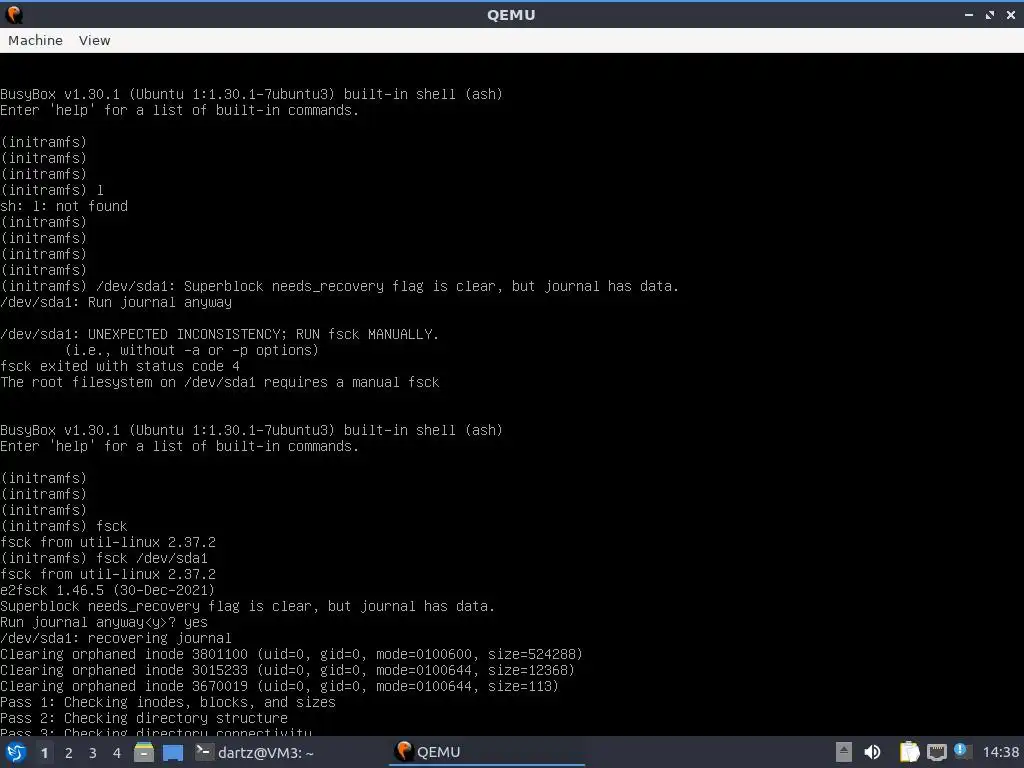Click 'fsck exited with status code 4' line
This screenshot has height=768, width=1024.
pyautogui.click(x=120, y=366)
